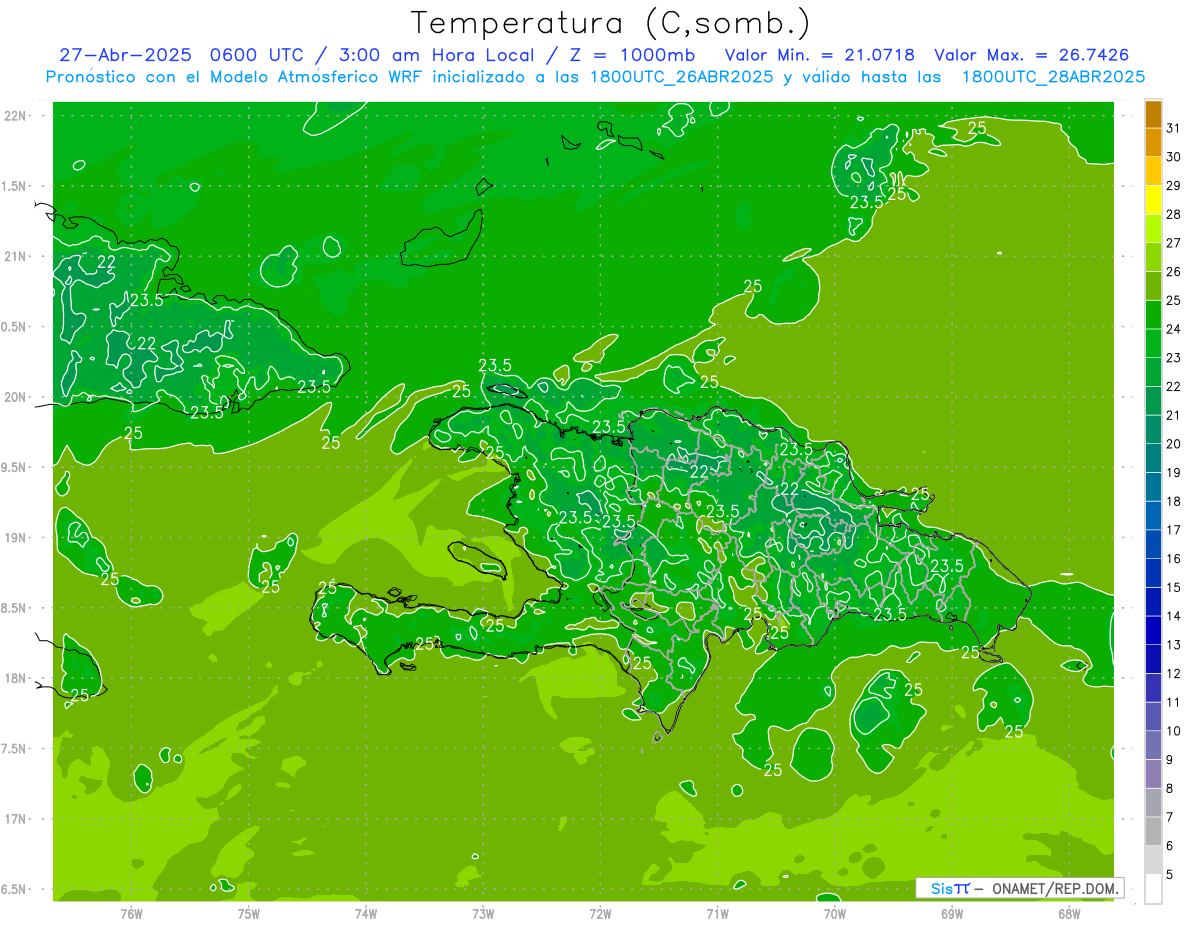The width and height of the screenshot is (1200, 927).
Task: Click the '0600 UTC' time label
Action: pyautogui.click(x=259, y=55)
